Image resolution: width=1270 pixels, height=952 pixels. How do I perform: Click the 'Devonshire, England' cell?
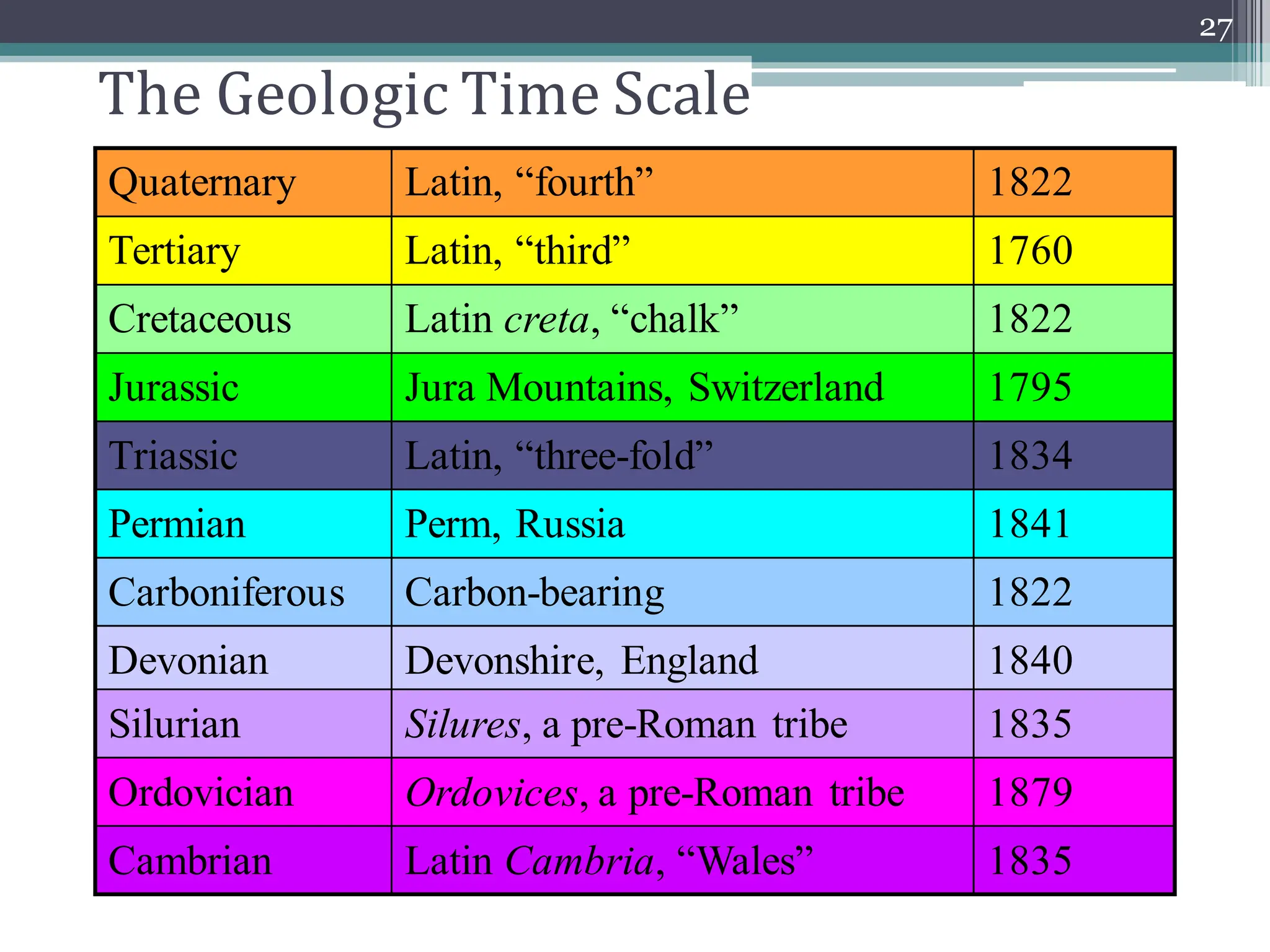coord(682,658)
